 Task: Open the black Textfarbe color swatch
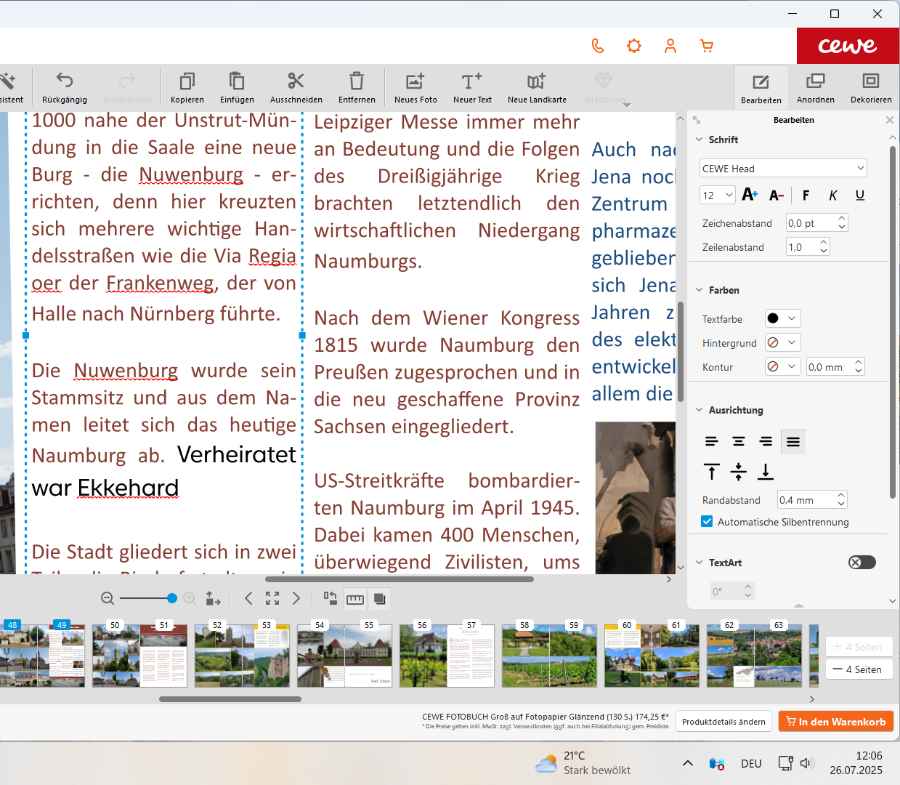(x=782, y=319)
